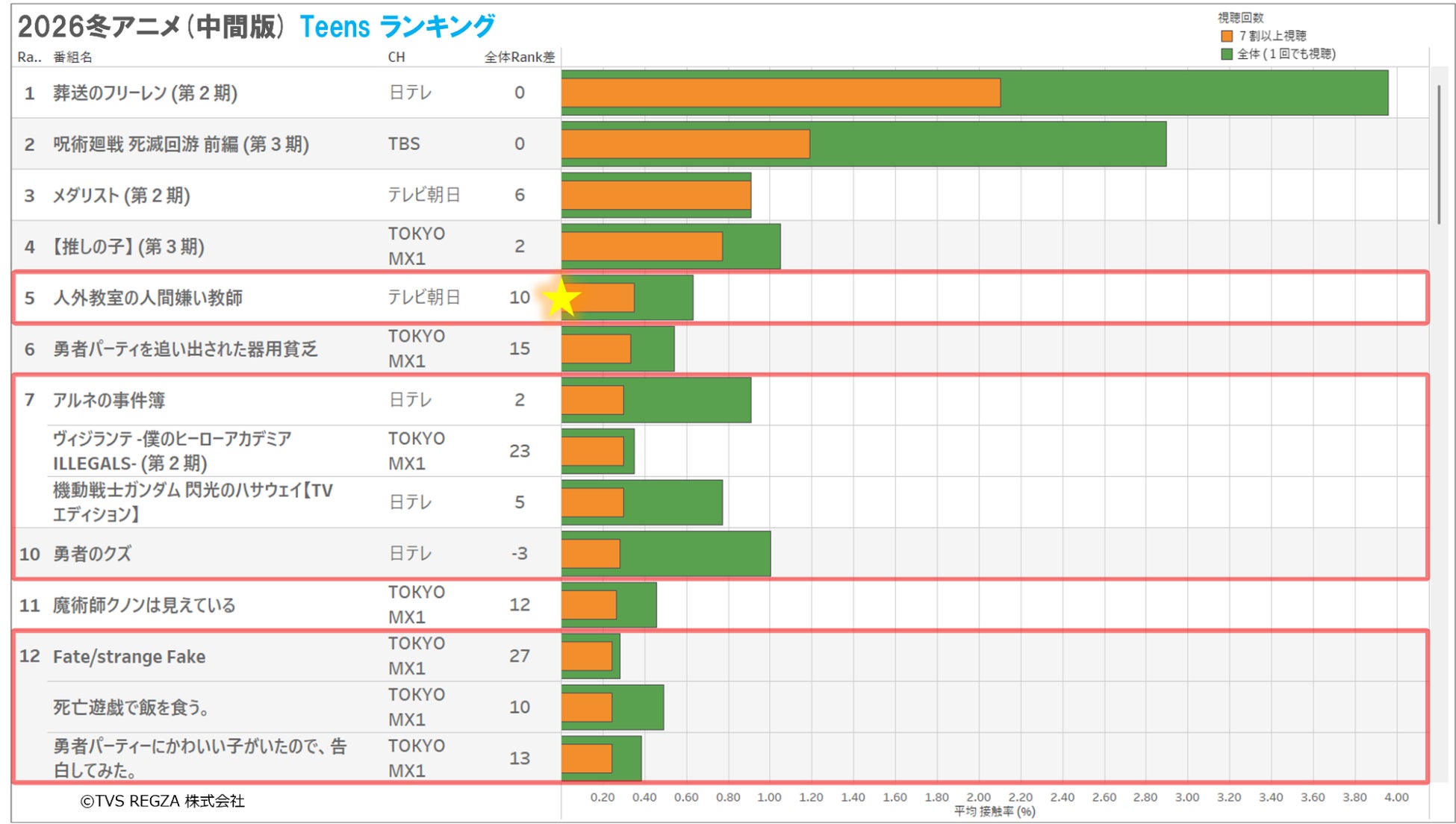Click the 全体Rank差 column header

pyautogui.click(x=519, y=57)
